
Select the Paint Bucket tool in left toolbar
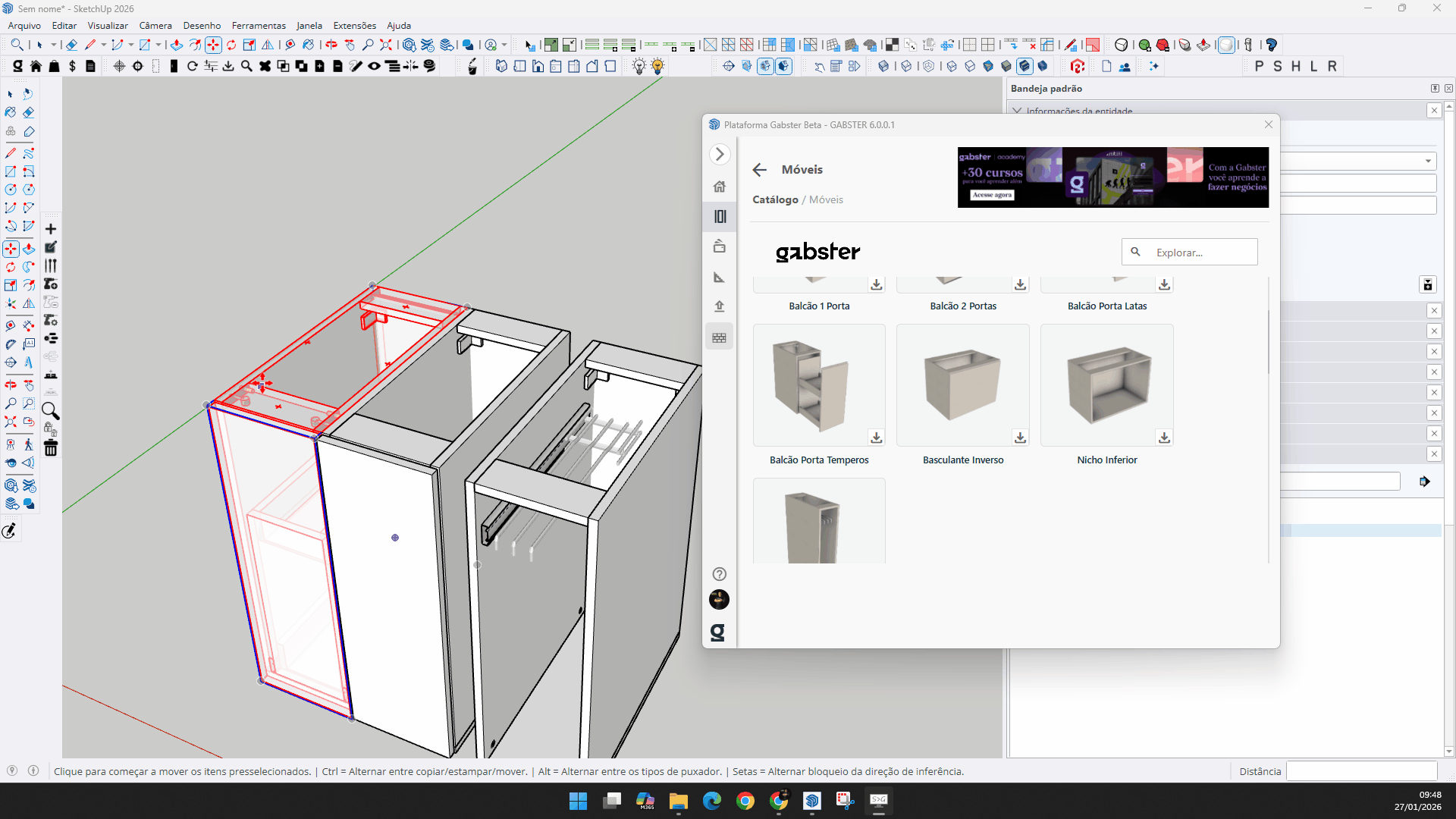coord(11,112)
